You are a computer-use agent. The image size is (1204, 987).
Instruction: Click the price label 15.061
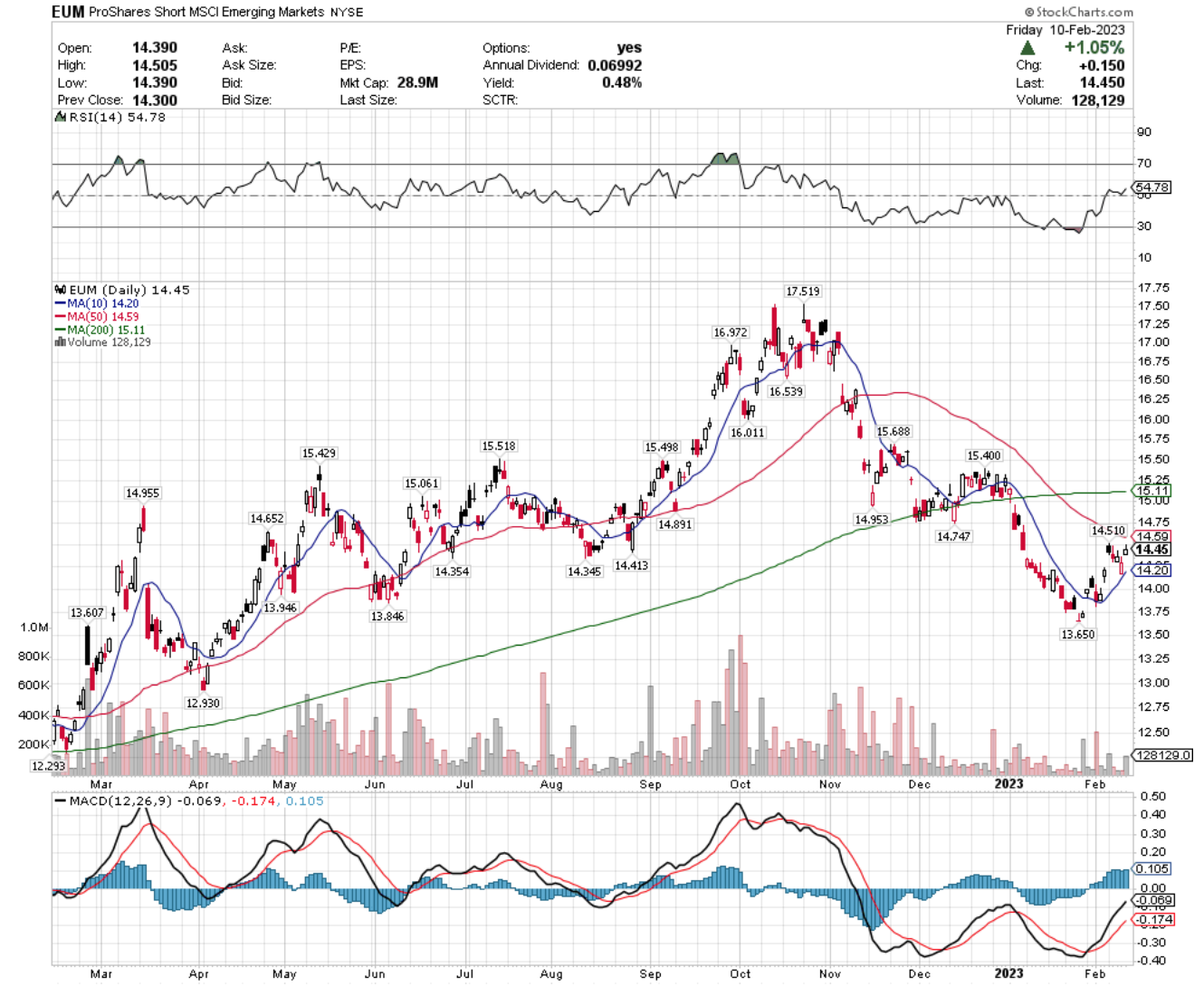click(x=422, y=484)
